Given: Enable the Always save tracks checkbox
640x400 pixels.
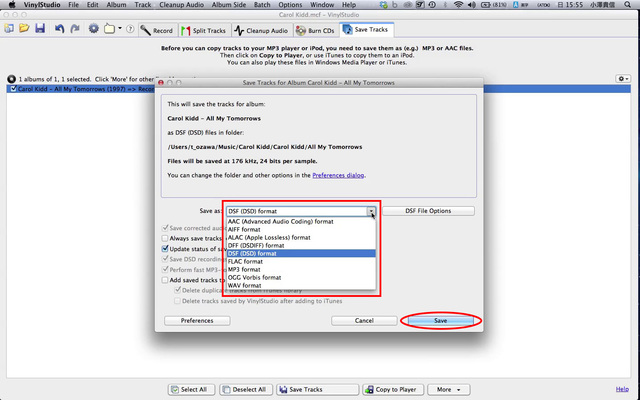Looking at the screenshot, I should 165,238.
